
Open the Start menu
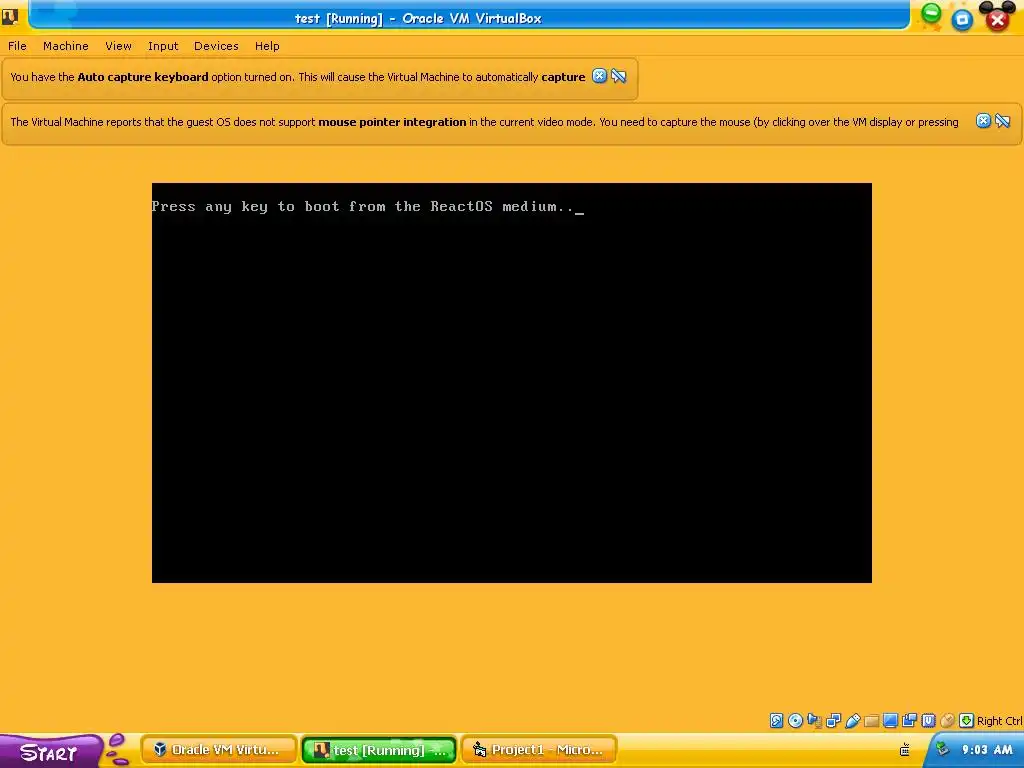point(49,752)
